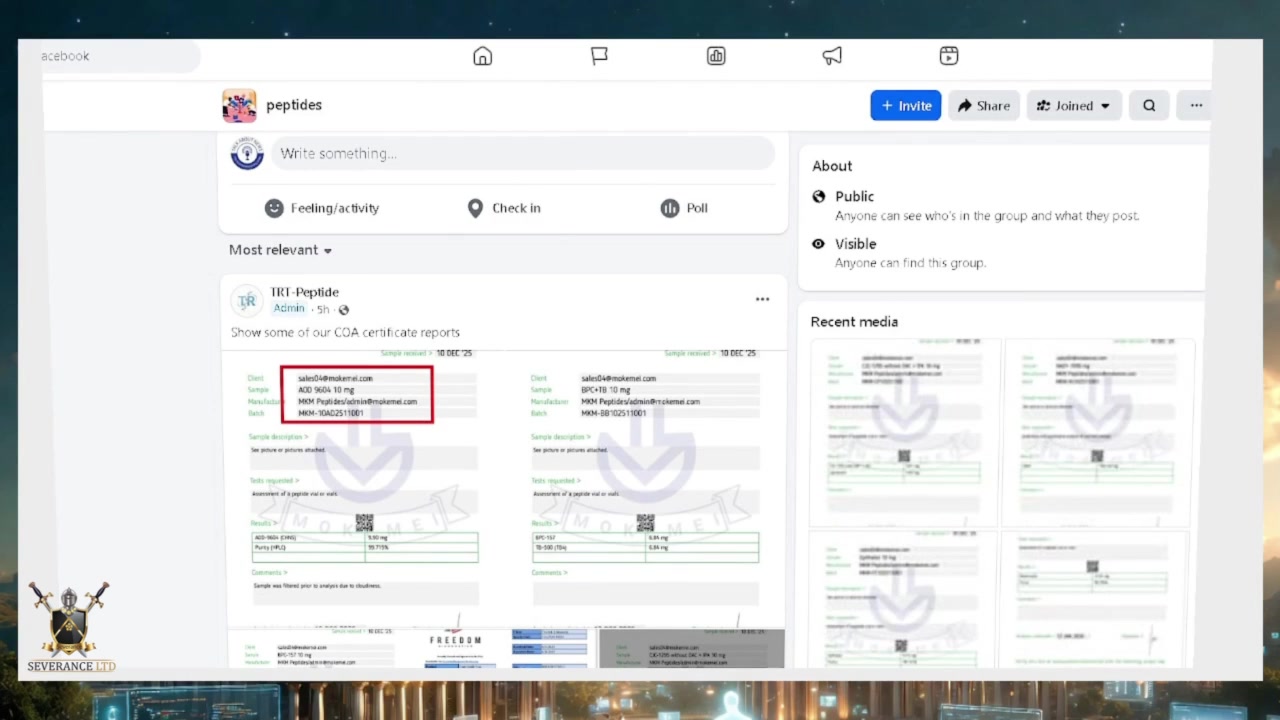The width and height of the screenshot is (1280, 720).
Task: Open the peptides group avatar
Action: pos(239,105)
